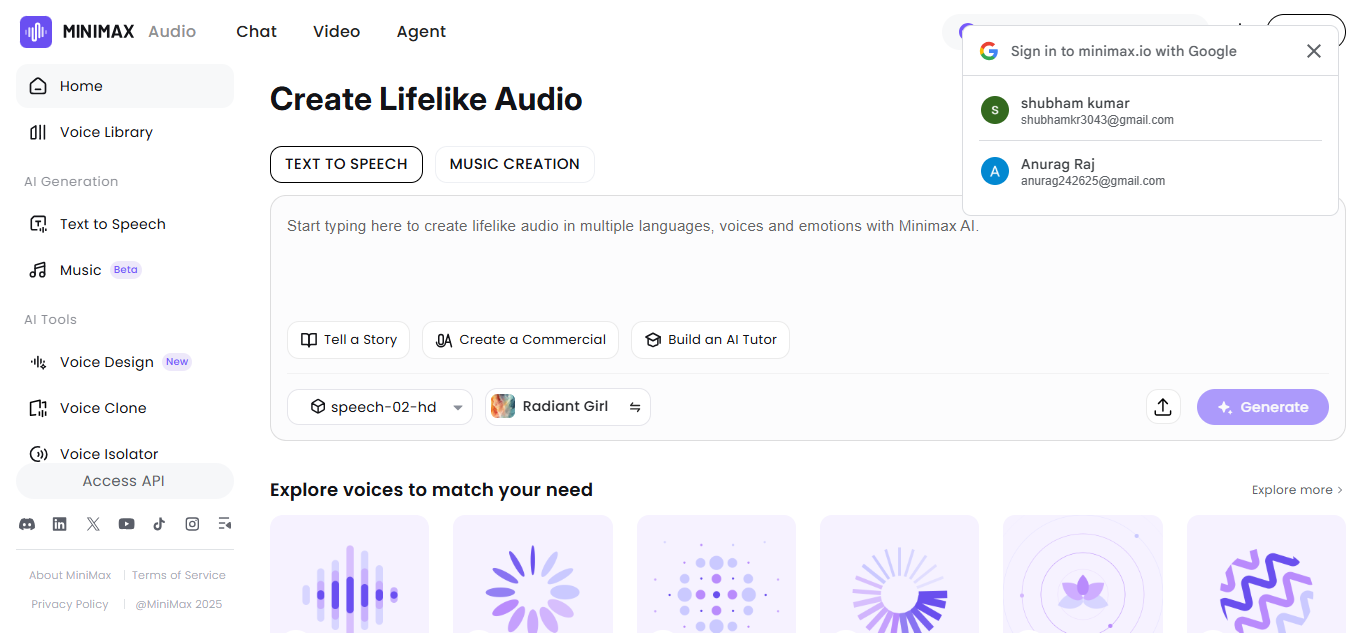Open the LinkedIn social icon
Viewport: 1366px width, 633px height.
60,524
